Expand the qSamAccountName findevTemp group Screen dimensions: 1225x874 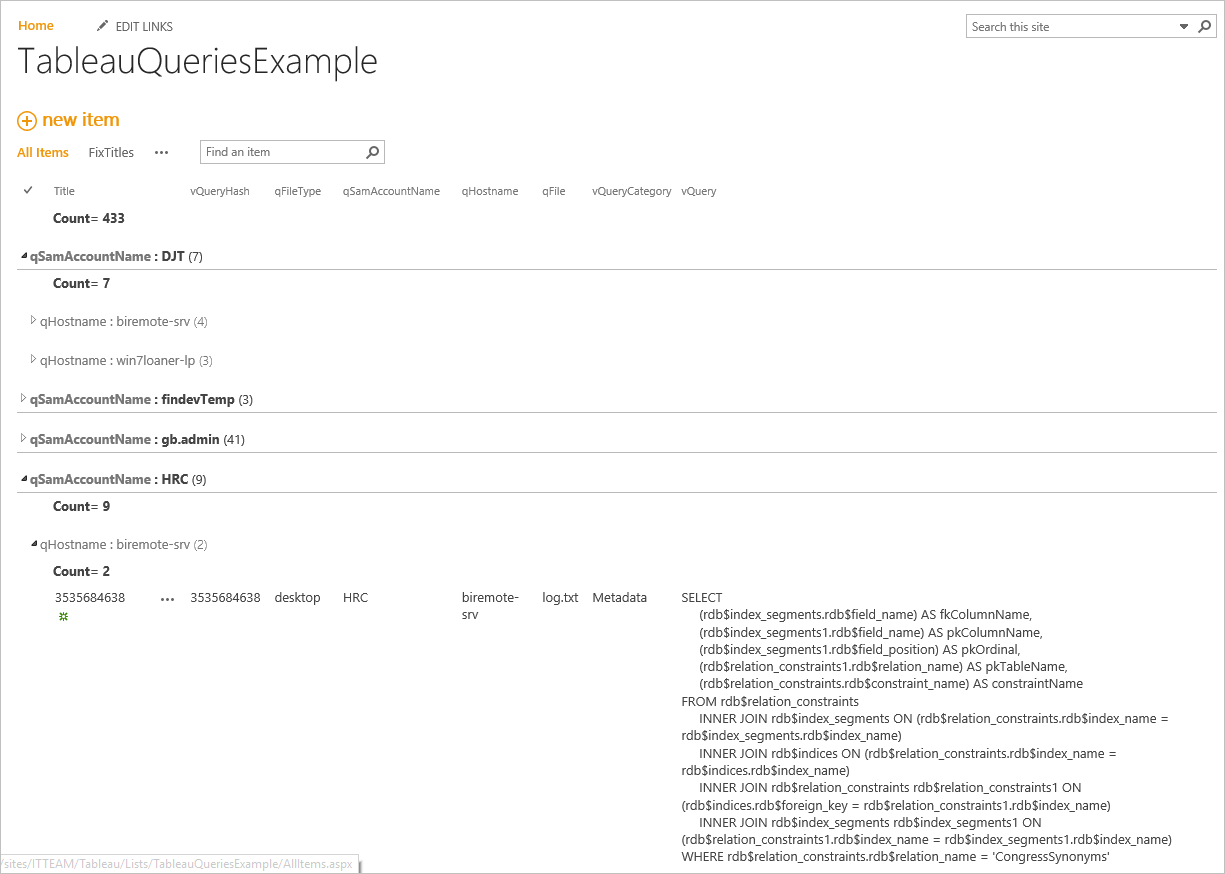tap(24, 399)
